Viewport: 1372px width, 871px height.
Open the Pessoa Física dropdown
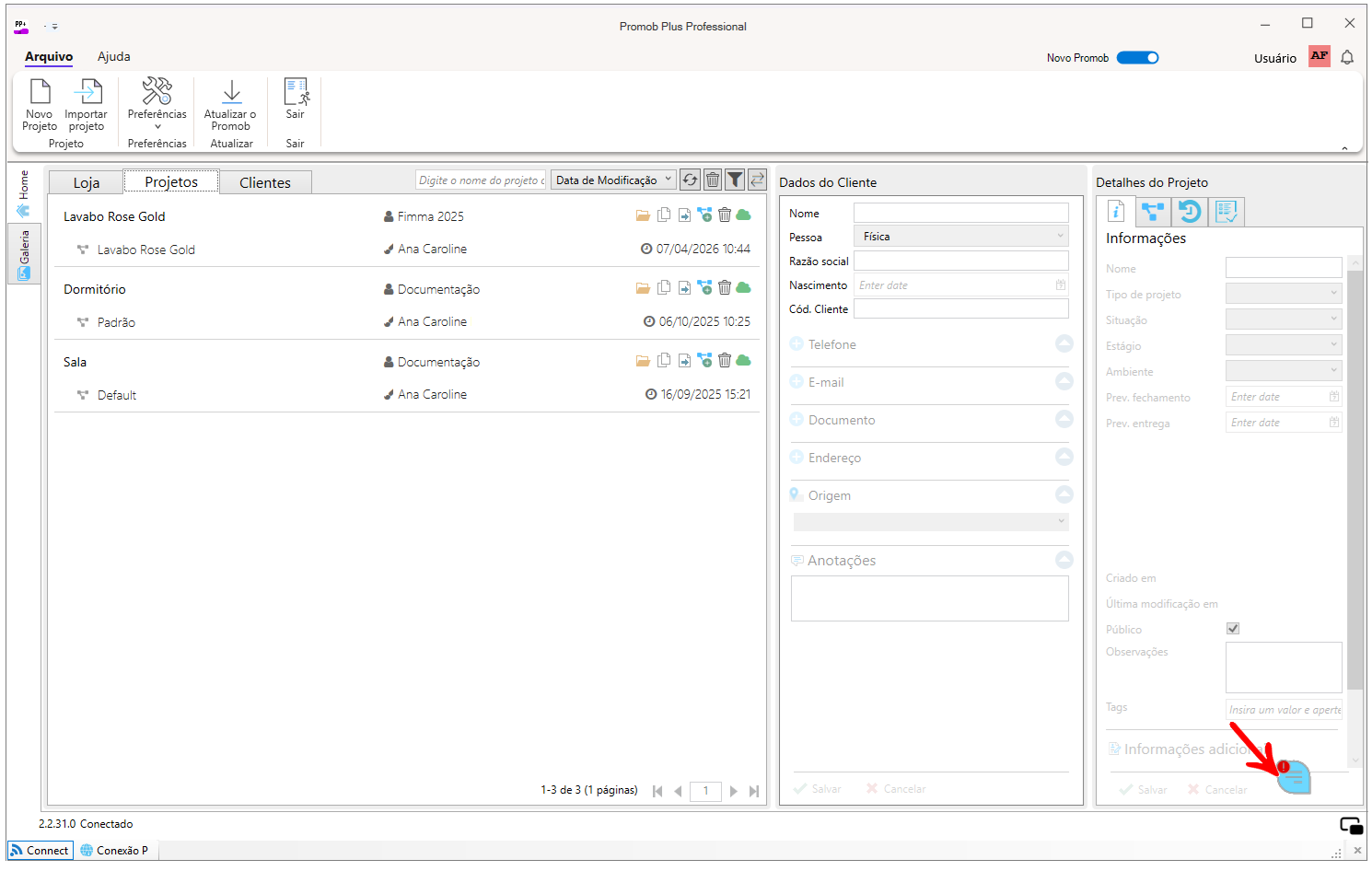tap(961, 237)
